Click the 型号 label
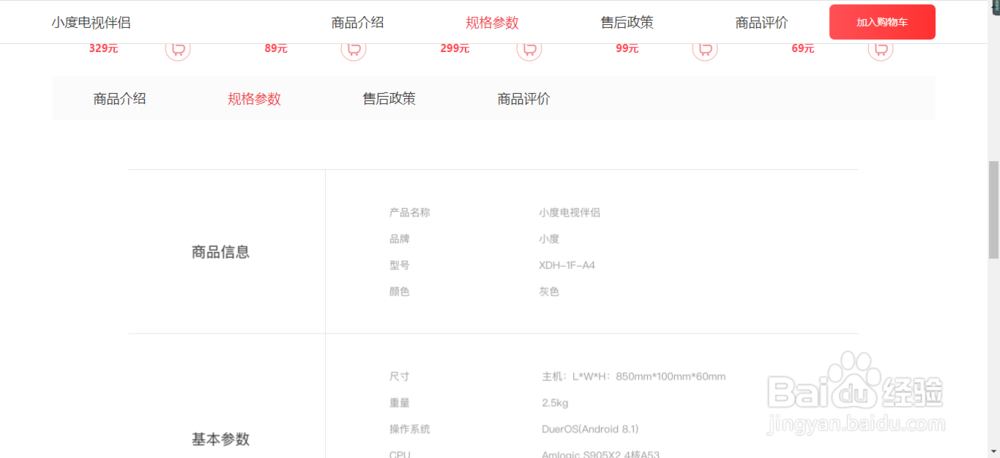The width and height of the screenshot is (1000, 458). click(x=399, y=265)
